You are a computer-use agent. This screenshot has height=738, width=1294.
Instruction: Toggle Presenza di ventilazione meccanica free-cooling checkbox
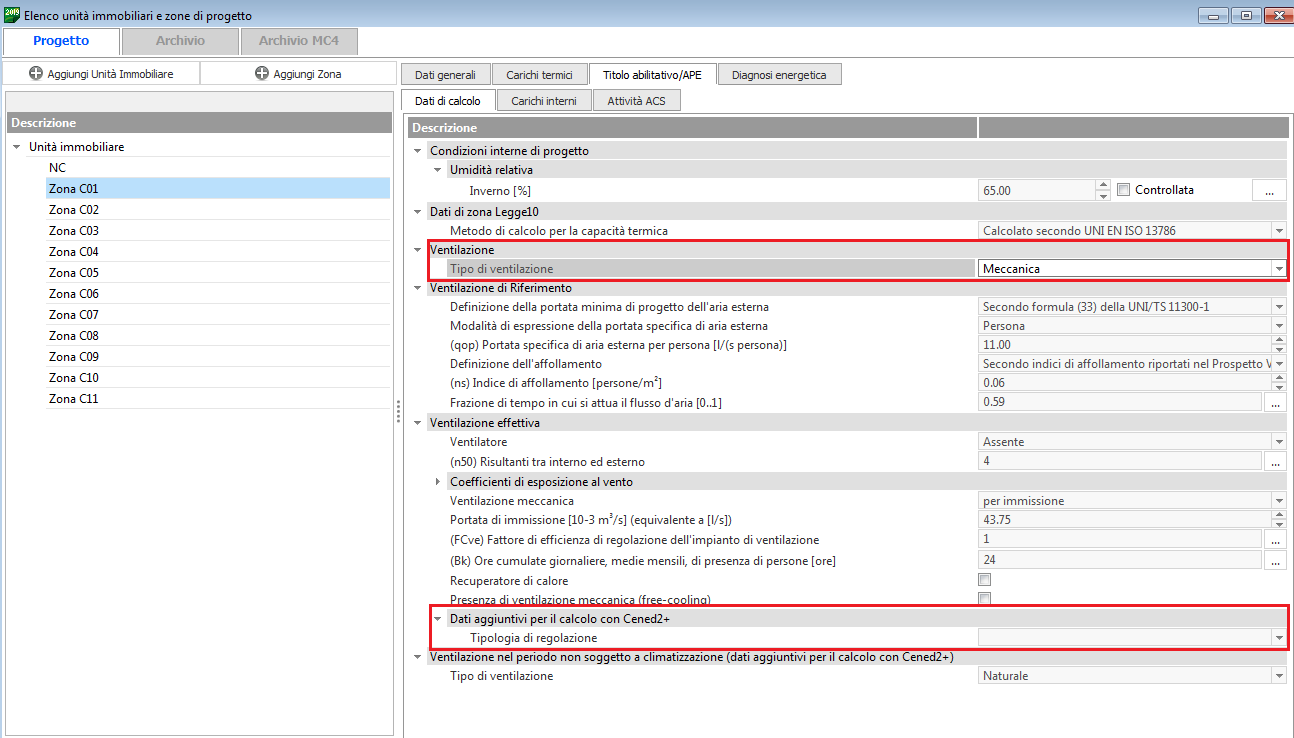pos(985,599)
